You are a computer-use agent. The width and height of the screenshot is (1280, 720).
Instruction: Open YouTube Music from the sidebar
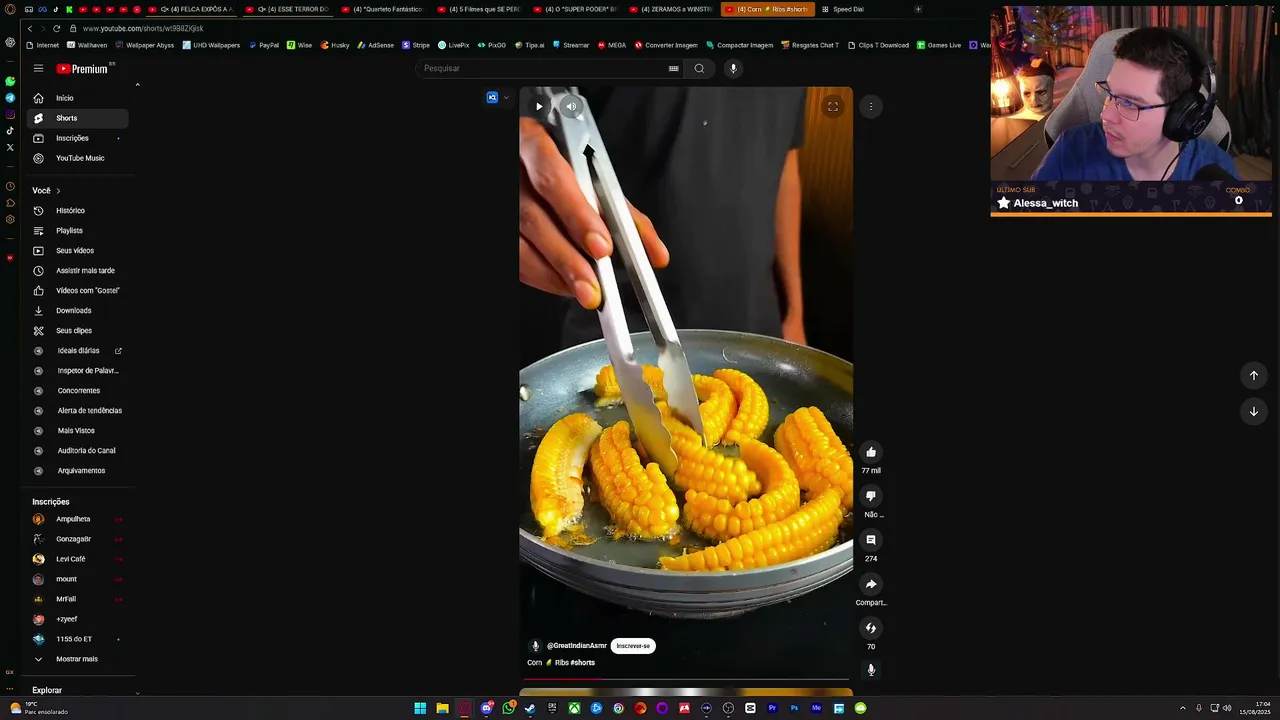(78, 158)
